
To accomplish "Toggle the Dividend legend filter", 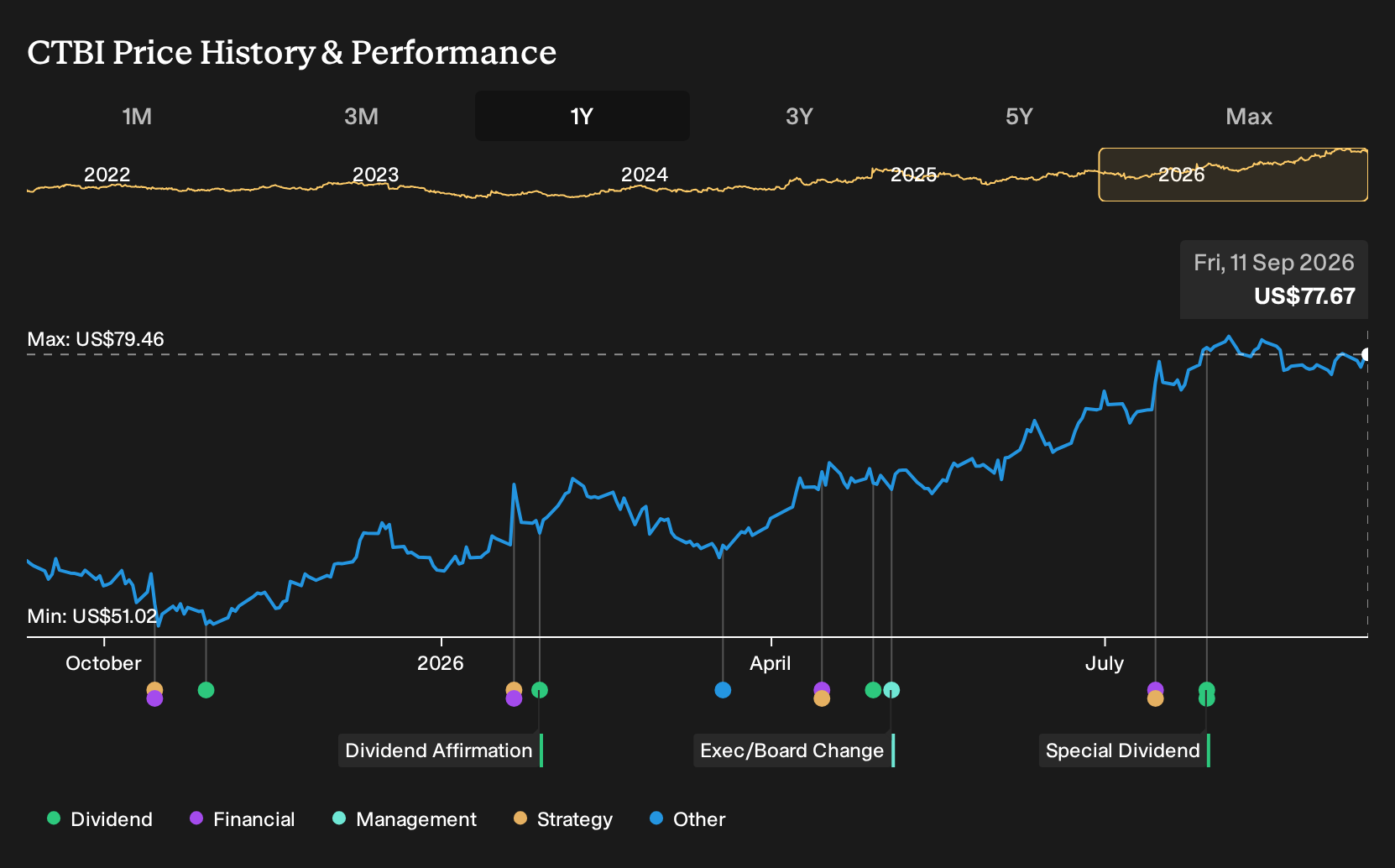I will (x=100, y=819).
